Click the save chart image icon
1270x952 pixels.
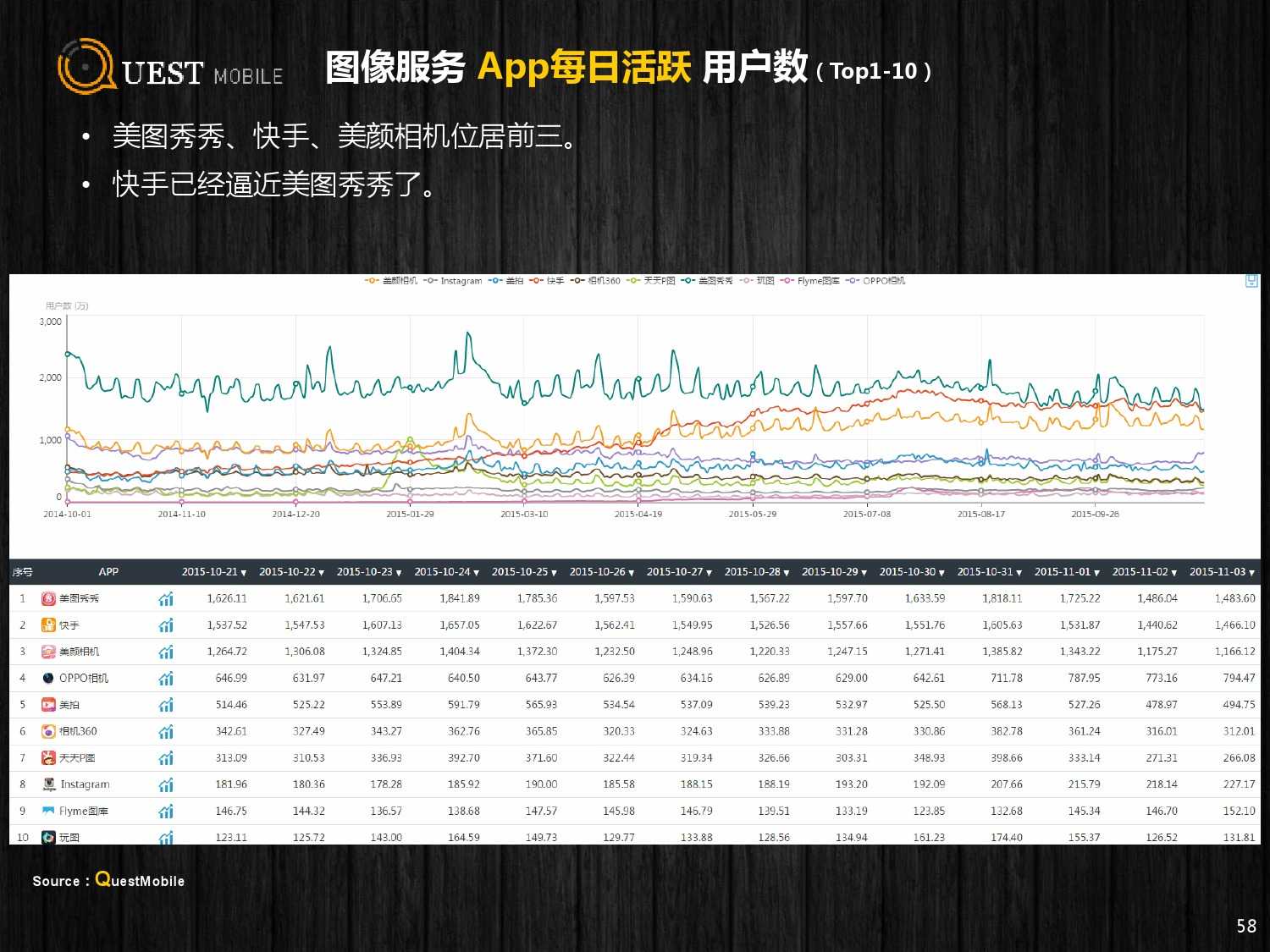click(1251, 281)
